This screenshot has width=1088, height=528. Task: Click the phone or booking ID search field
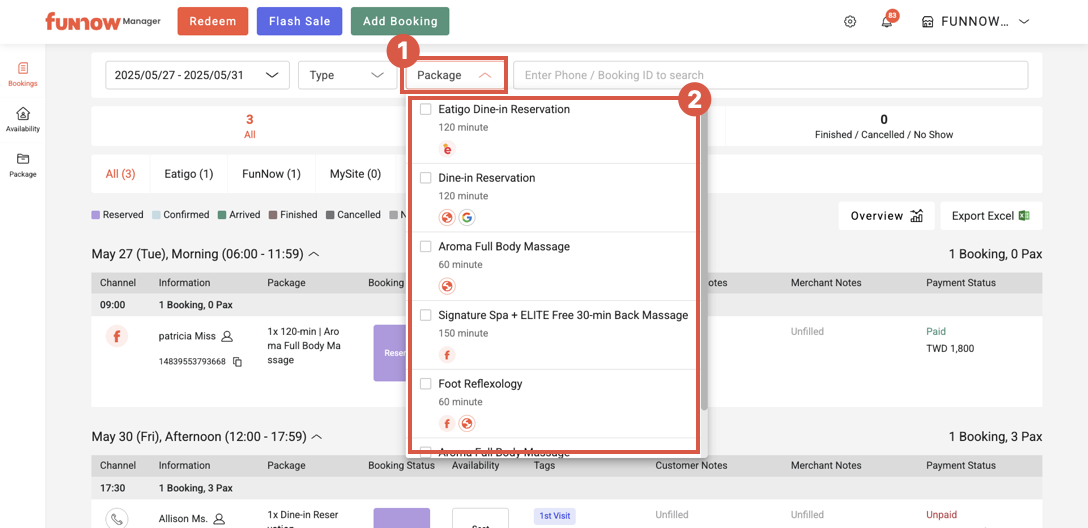pos(770,75)
